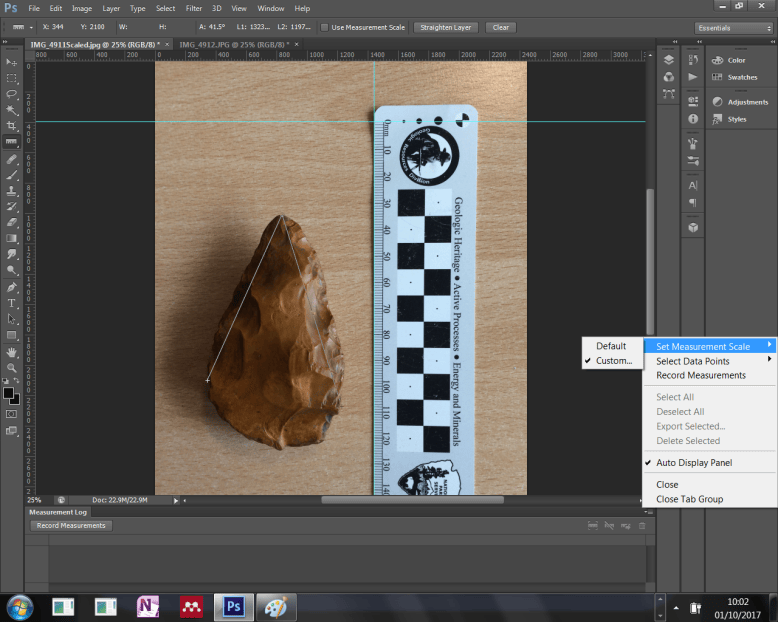Select the Rectangular Marquee tool
The height and width of the screenshot is (622, 778).
click(x=11, y=78)
